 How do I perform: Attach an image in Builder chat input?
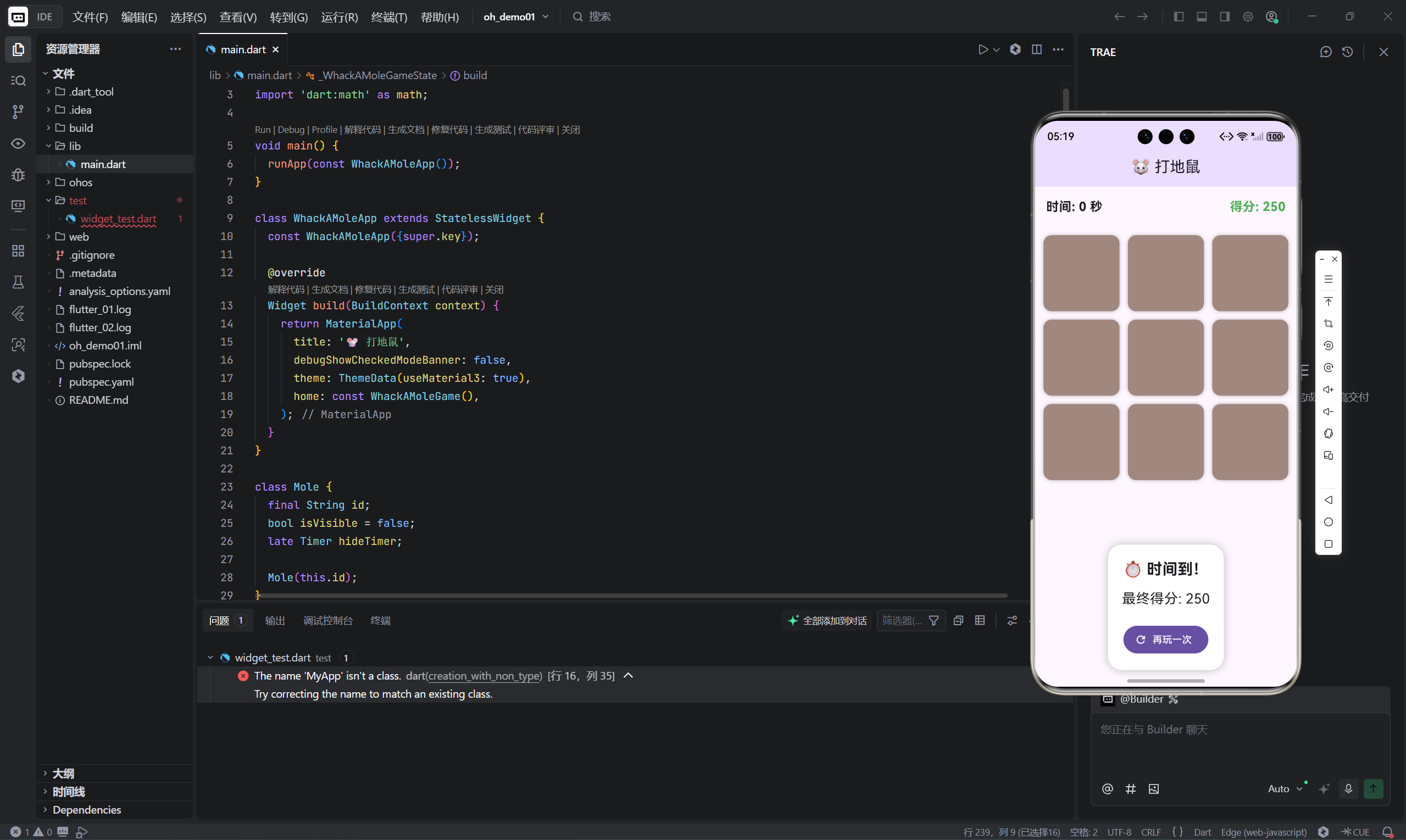[x=1154, y=788]
